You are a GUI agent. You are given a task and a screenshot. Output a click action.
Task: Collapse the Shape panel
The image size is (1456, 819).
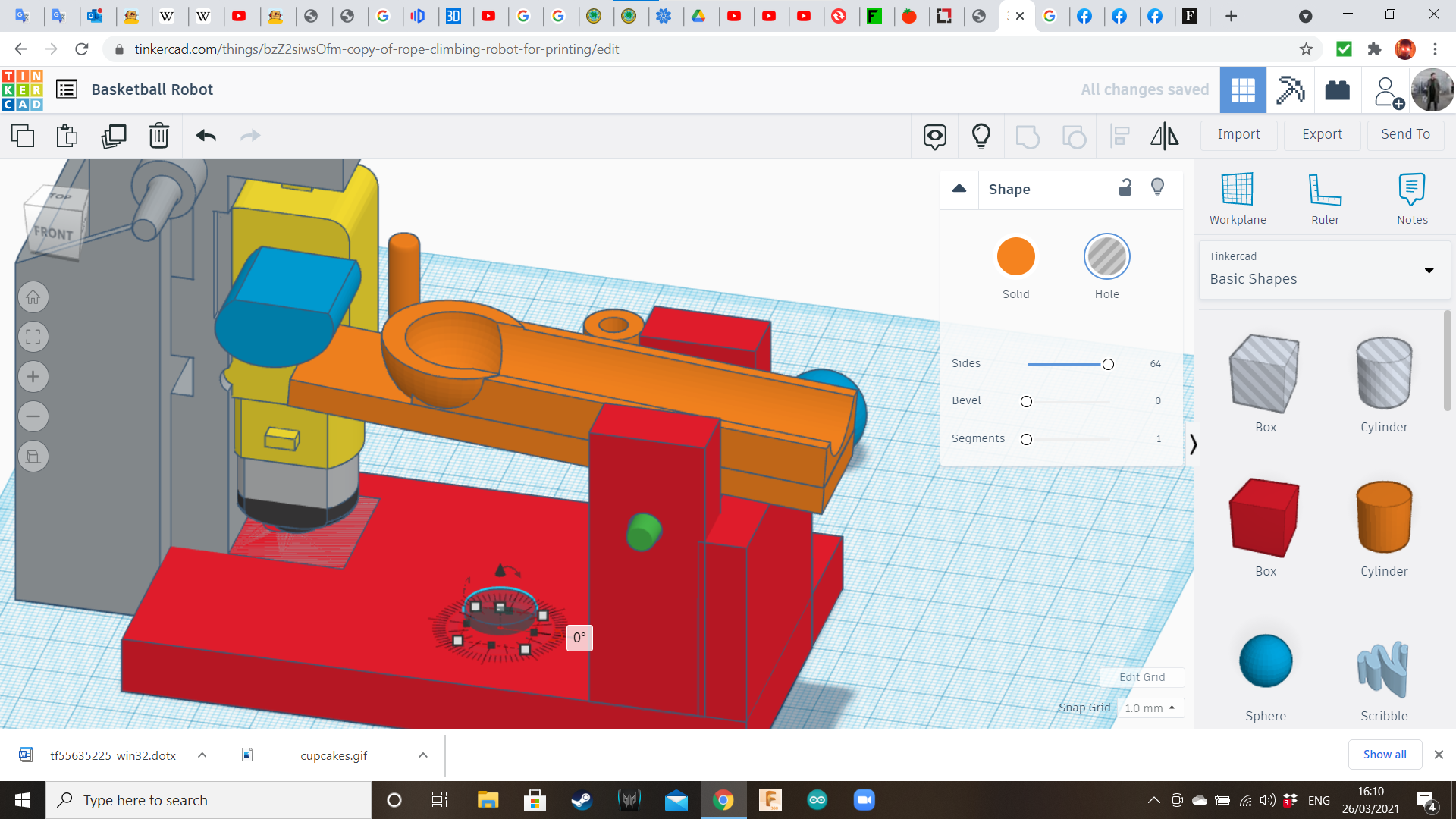point(959,188)
